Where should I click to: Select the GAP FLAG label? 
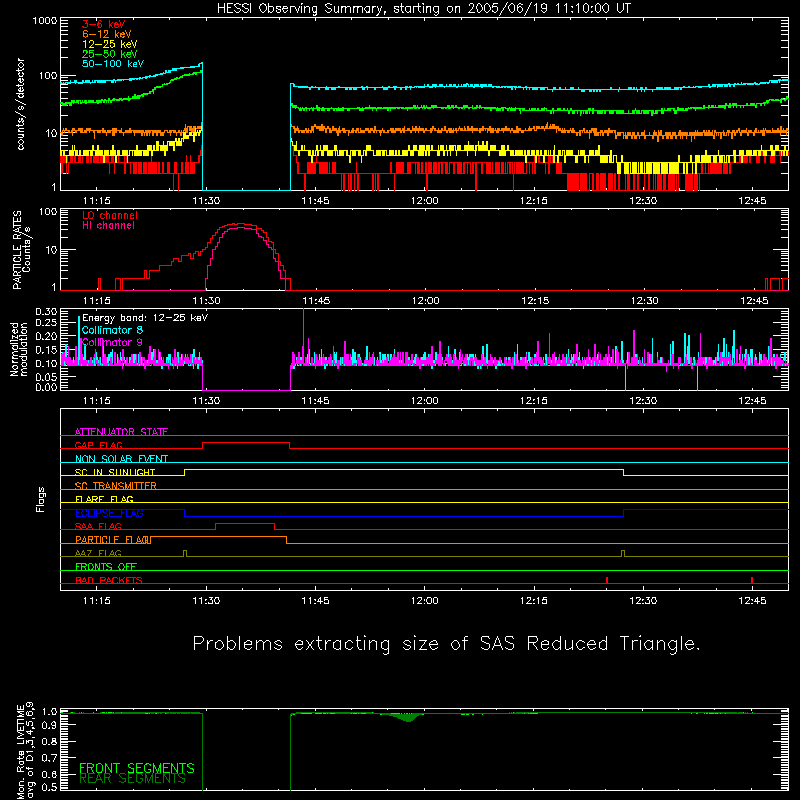pyautogui.click(x=98, y=445)
